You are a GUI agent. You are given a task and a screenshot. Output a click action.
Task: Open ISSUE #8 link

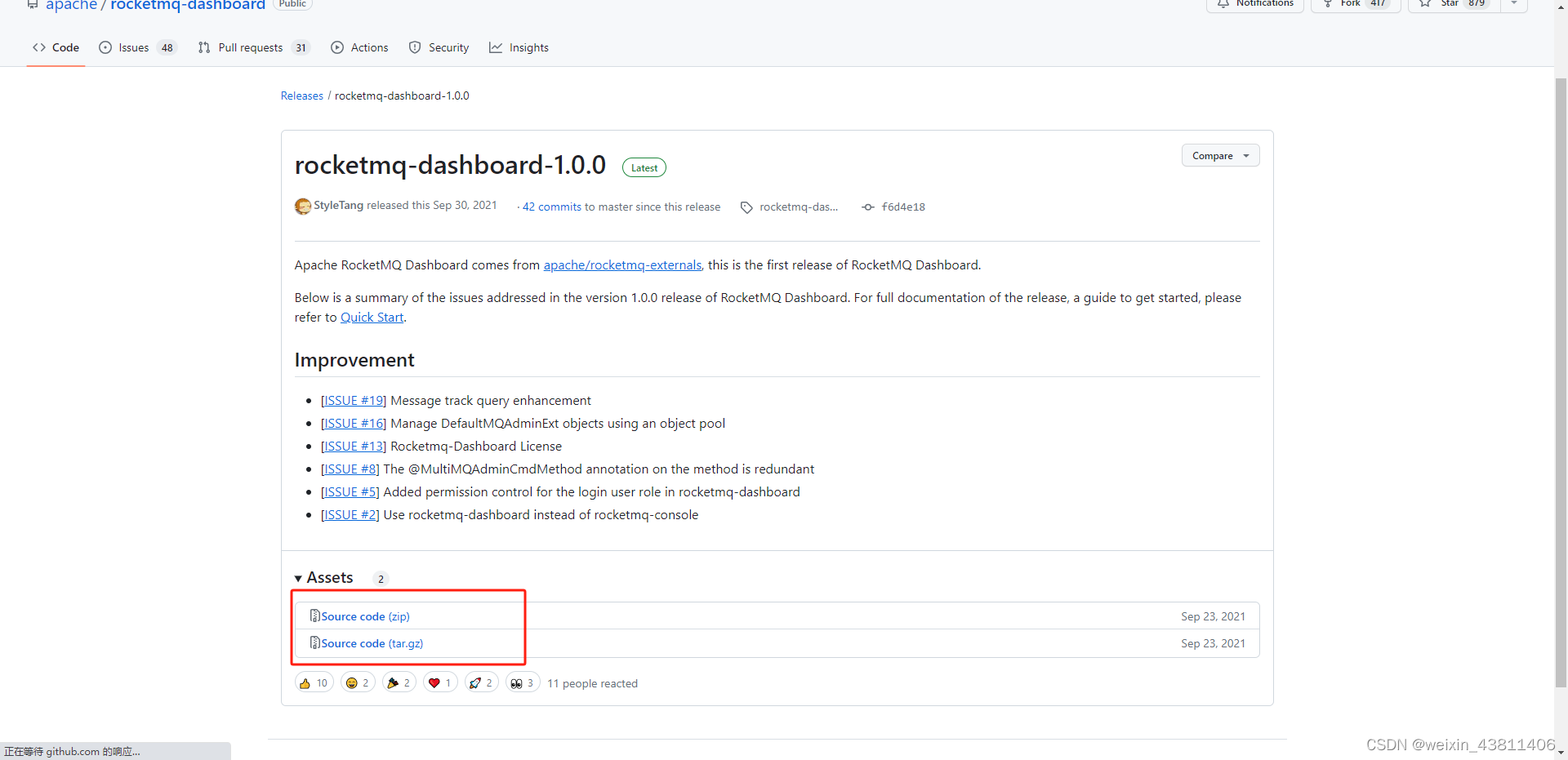[x=350, y=469]
